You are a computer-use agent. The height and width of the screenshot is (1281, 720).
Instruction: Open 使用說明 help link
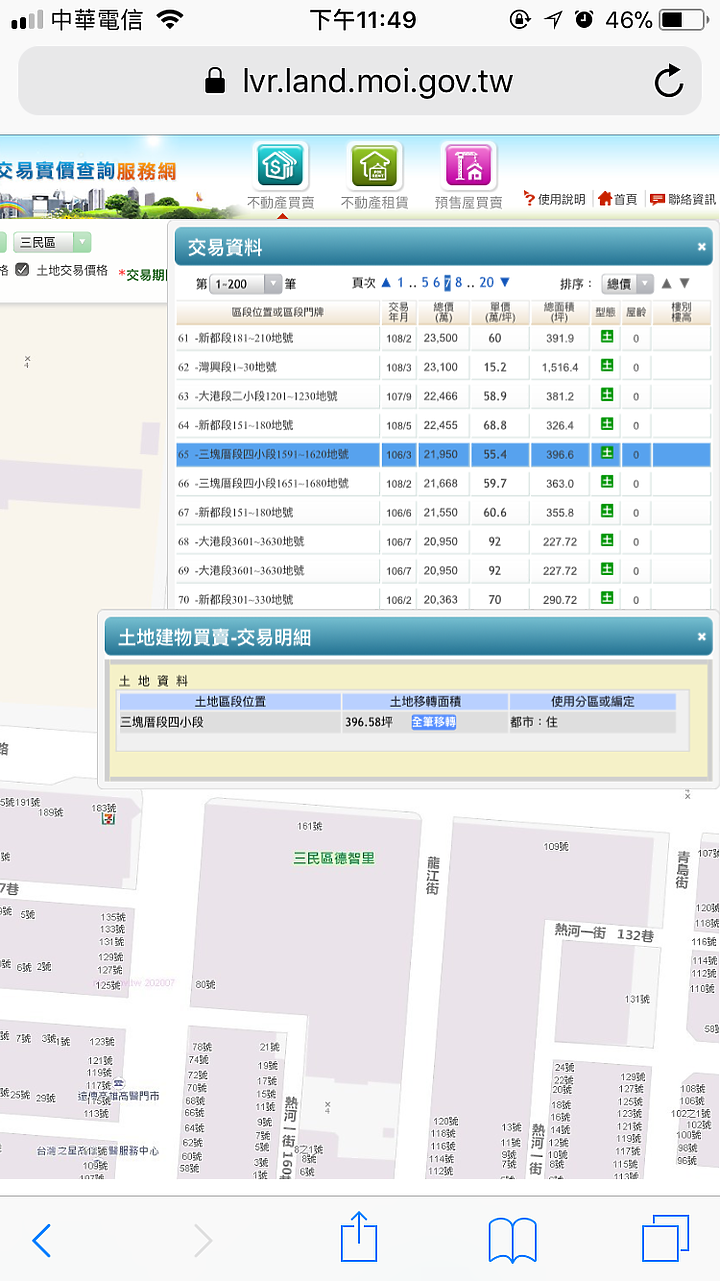click(555, 200)
